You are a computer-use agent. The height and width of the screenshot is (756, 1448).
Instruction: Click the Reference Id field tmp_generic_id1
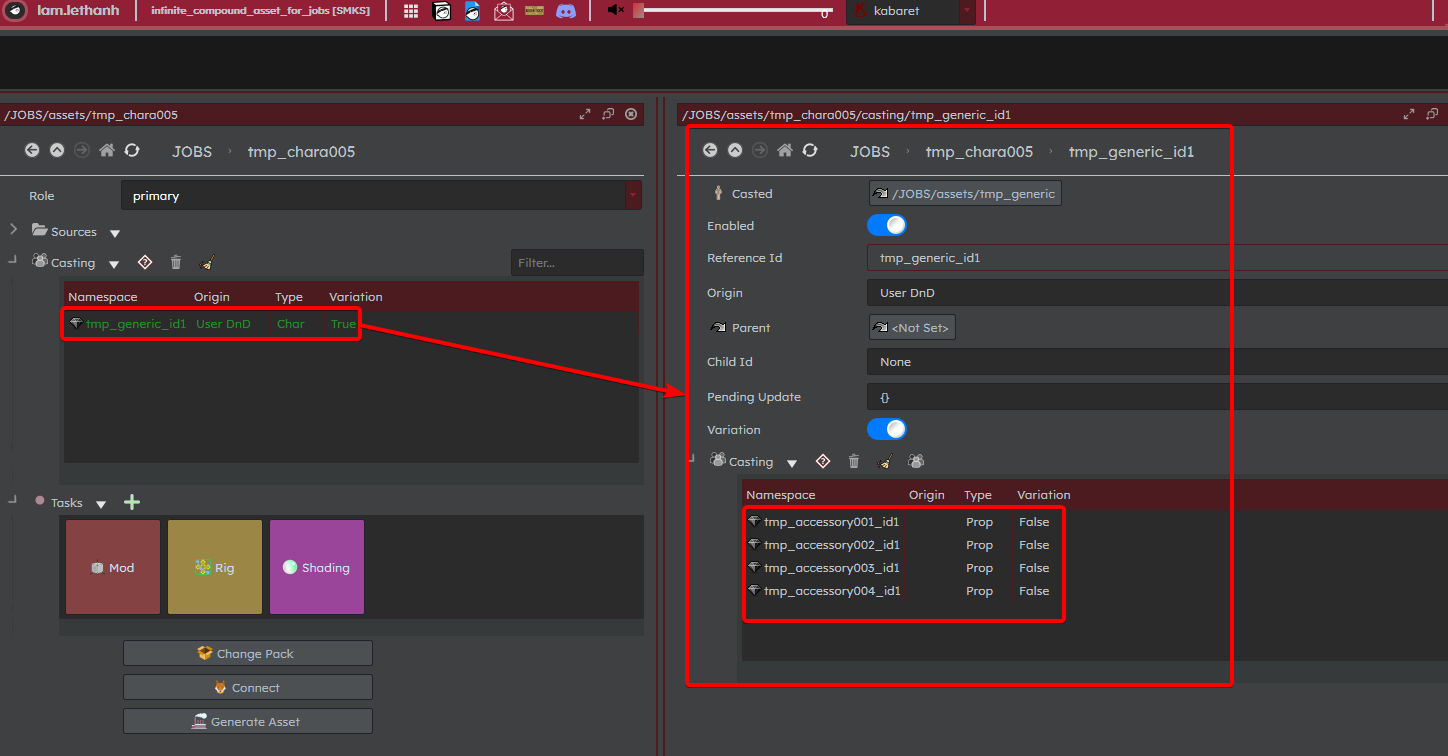tap(1157, 258)
